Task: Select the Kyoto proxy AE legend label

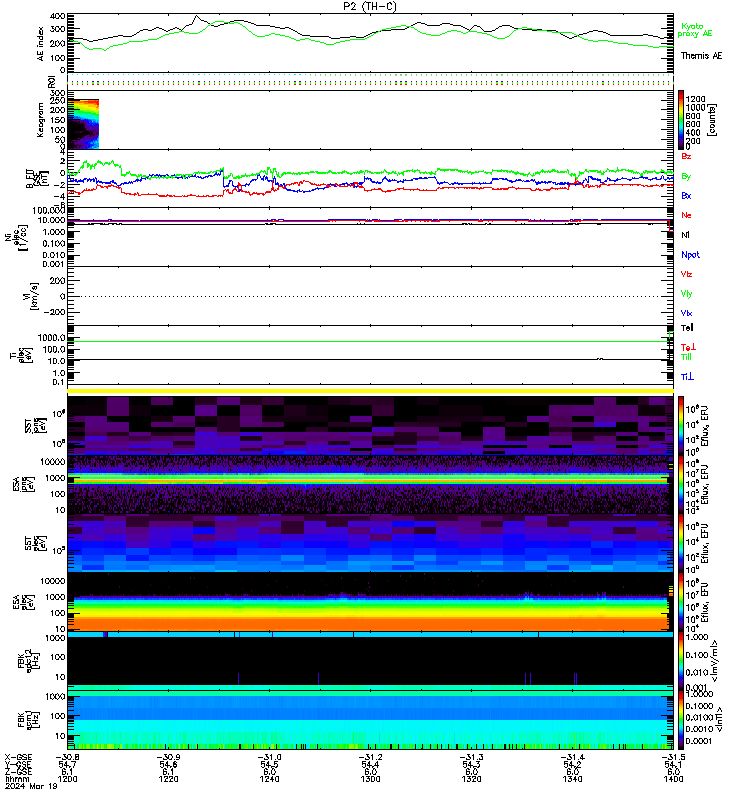Action: pyautogui.click(x=694, y=30)
